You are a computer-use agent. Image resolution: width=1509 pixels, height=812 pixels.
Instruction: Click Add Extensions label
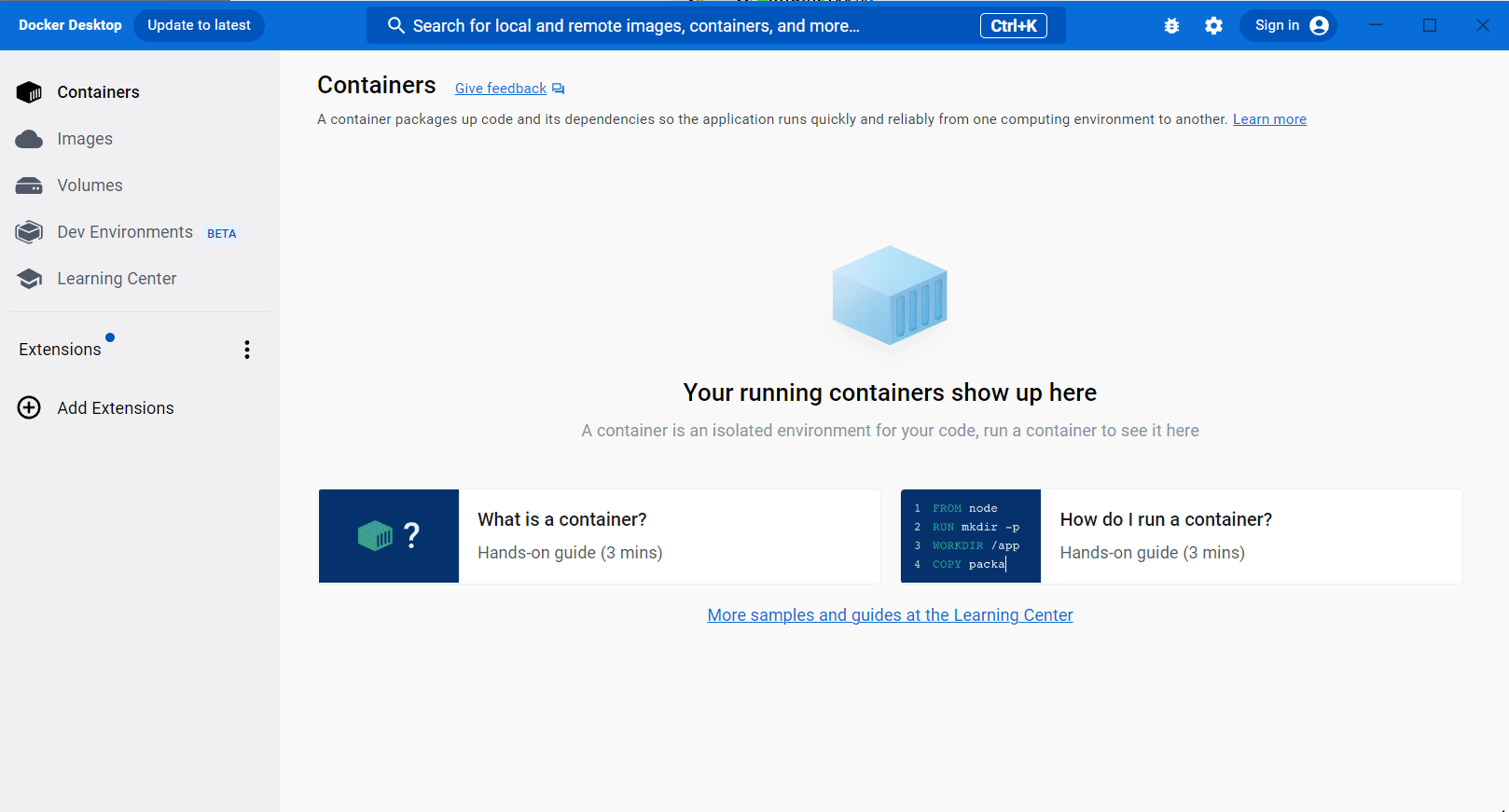[x=116, y=408]
